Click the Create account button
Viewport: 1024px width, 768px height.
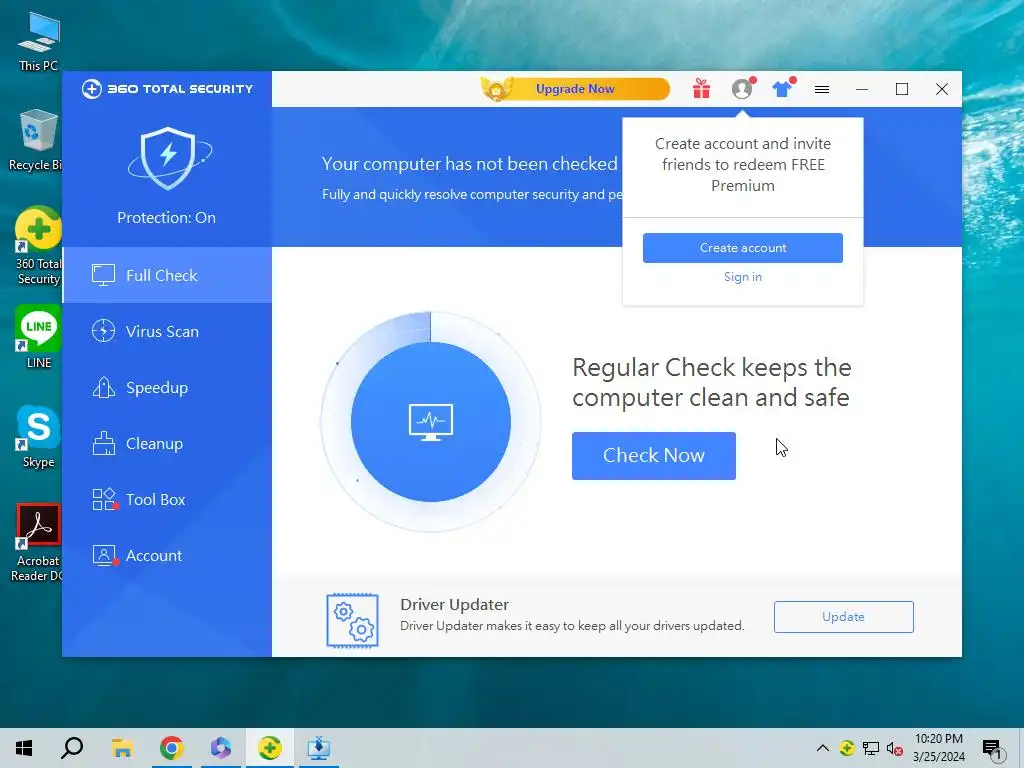[743, 248]
